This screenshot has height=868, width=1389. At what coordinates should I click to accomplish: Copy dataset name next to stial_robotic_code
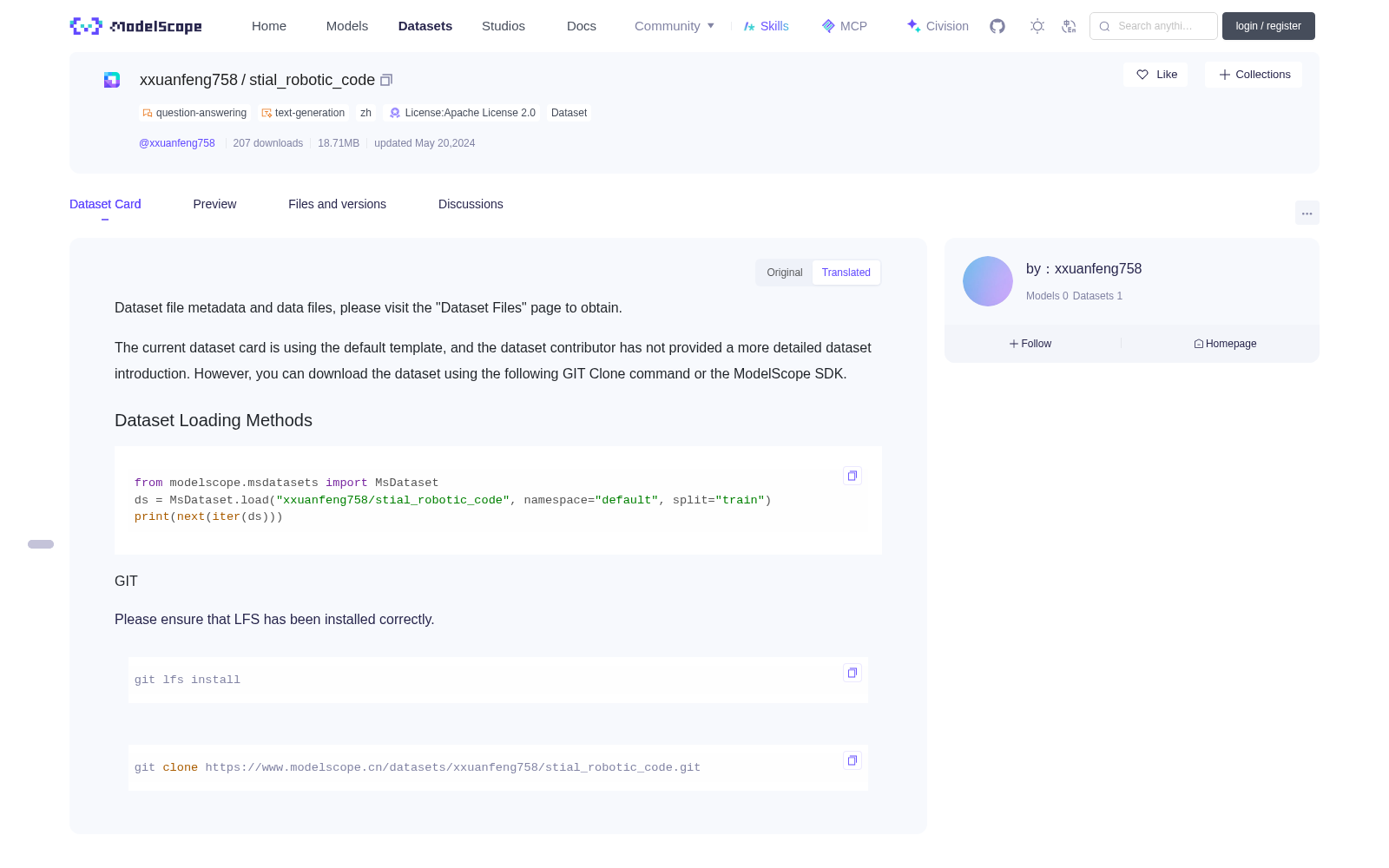(386, 80)
